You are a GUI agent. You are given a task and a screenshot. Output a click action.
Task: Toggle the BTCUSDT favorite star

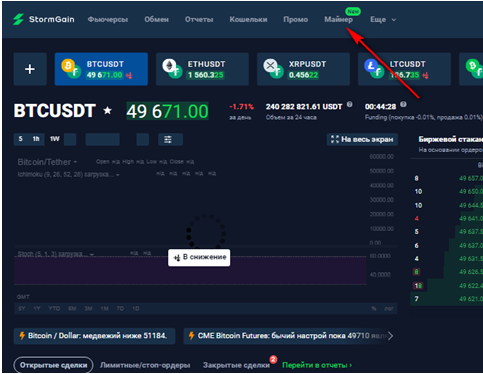click(107, 110)
